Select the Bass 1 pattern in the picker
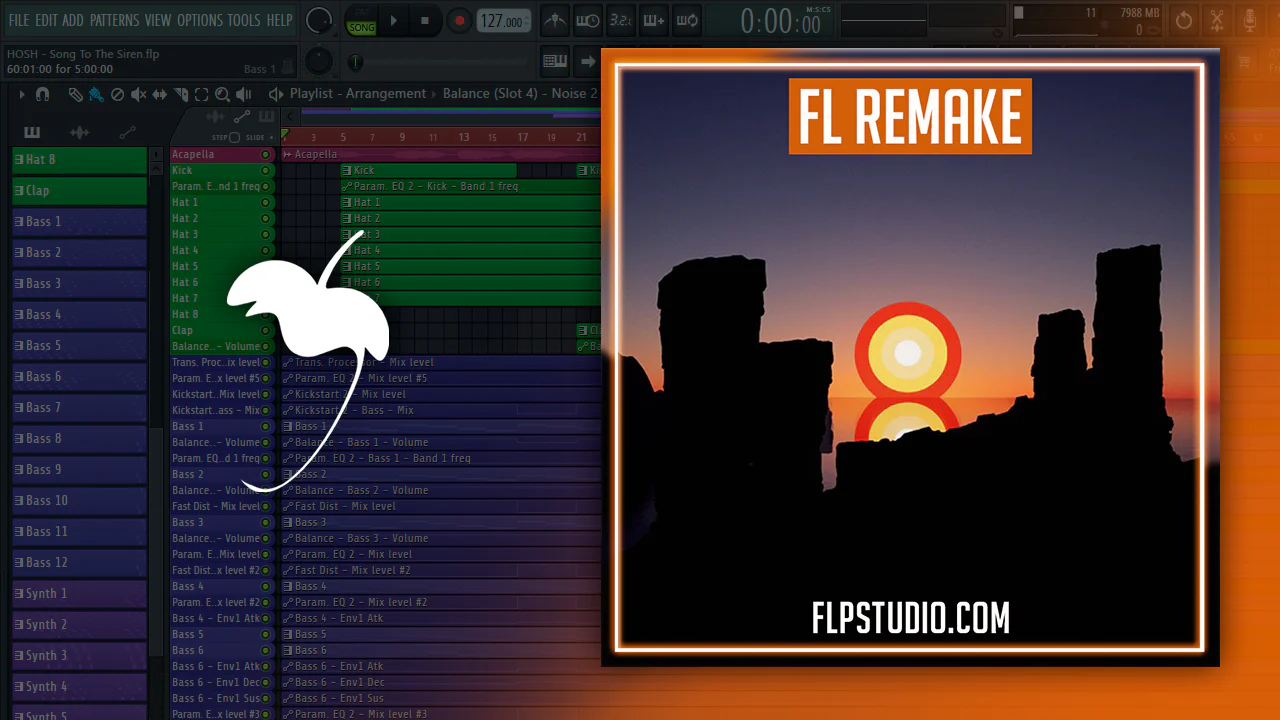Image resolution: width=1280 pixels, height=720 pixels. point(79,221)
